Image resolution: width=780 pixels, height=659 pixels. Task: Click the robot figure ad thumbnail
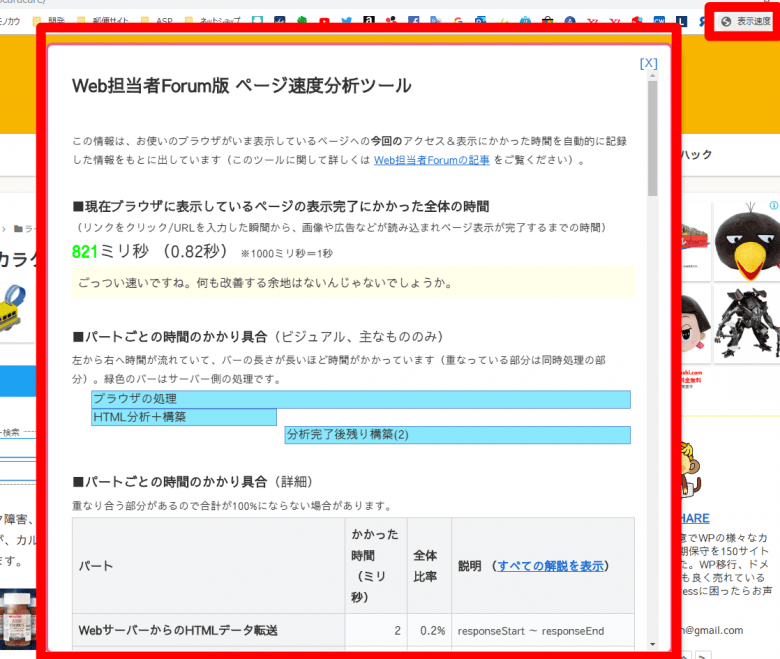[x=747, y=324]
